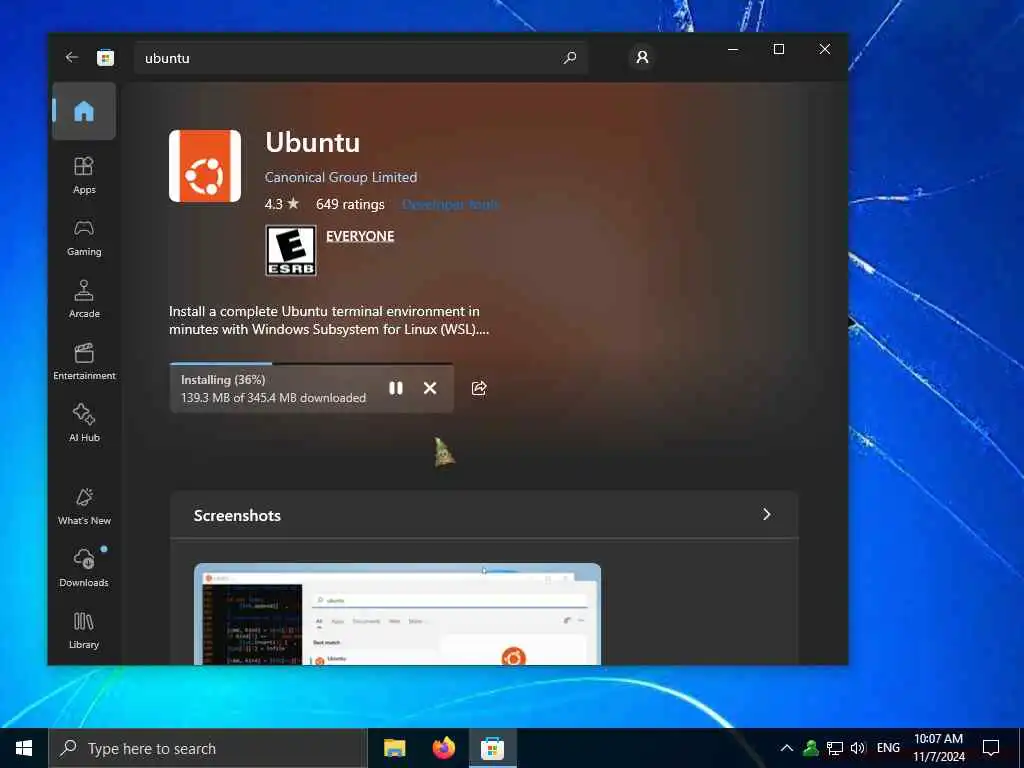
Task: Open Home in the Store sidebar
Action: click(x=84, y=111)
